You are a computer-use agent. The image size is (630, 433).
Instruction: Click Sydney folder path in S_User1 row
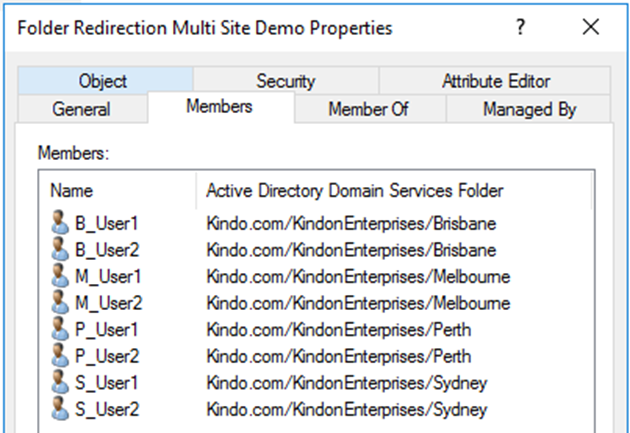[347, 382]
